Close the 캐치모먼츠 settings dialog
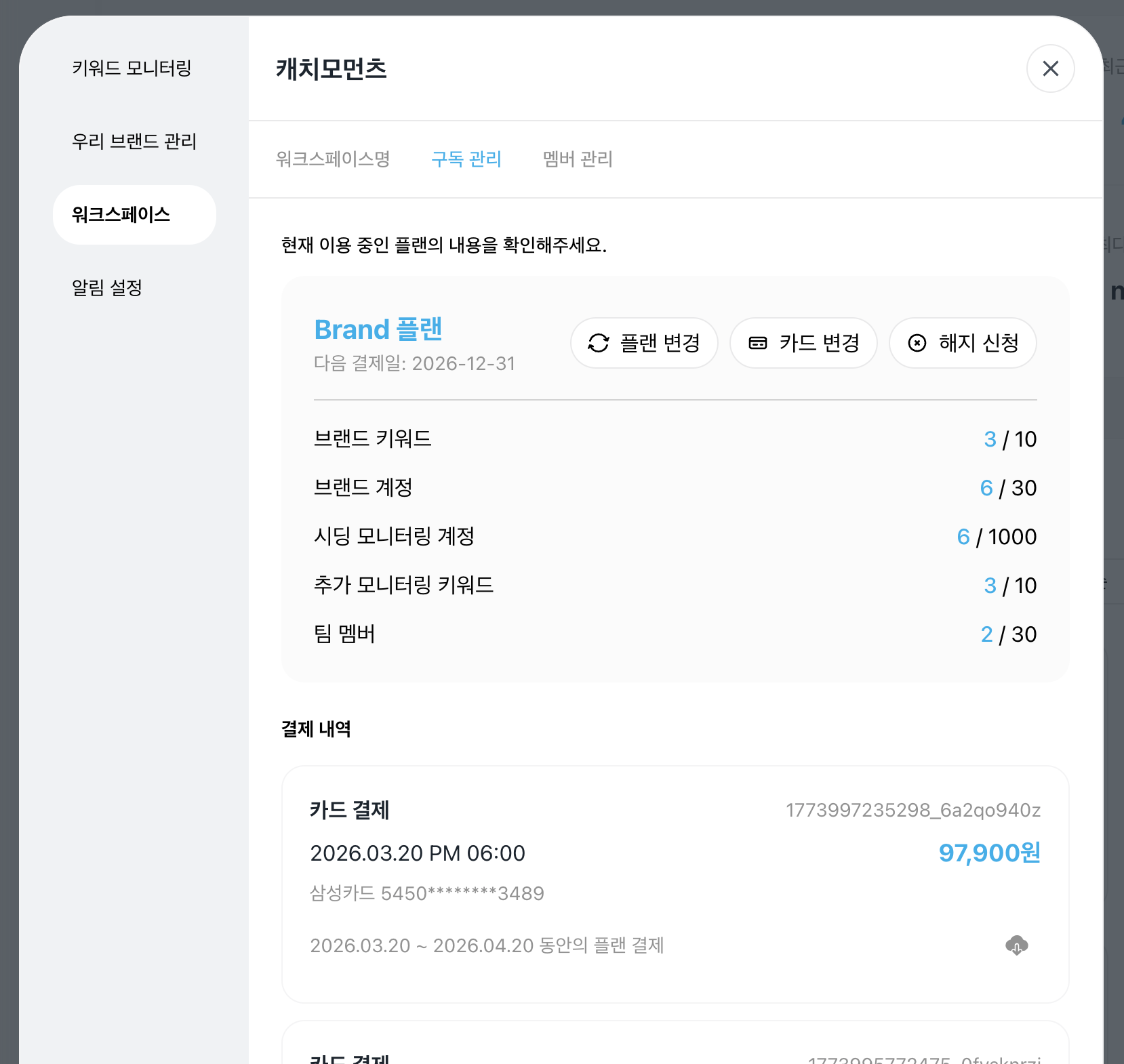The image size is (1124, 1064). coord(1050,68)
